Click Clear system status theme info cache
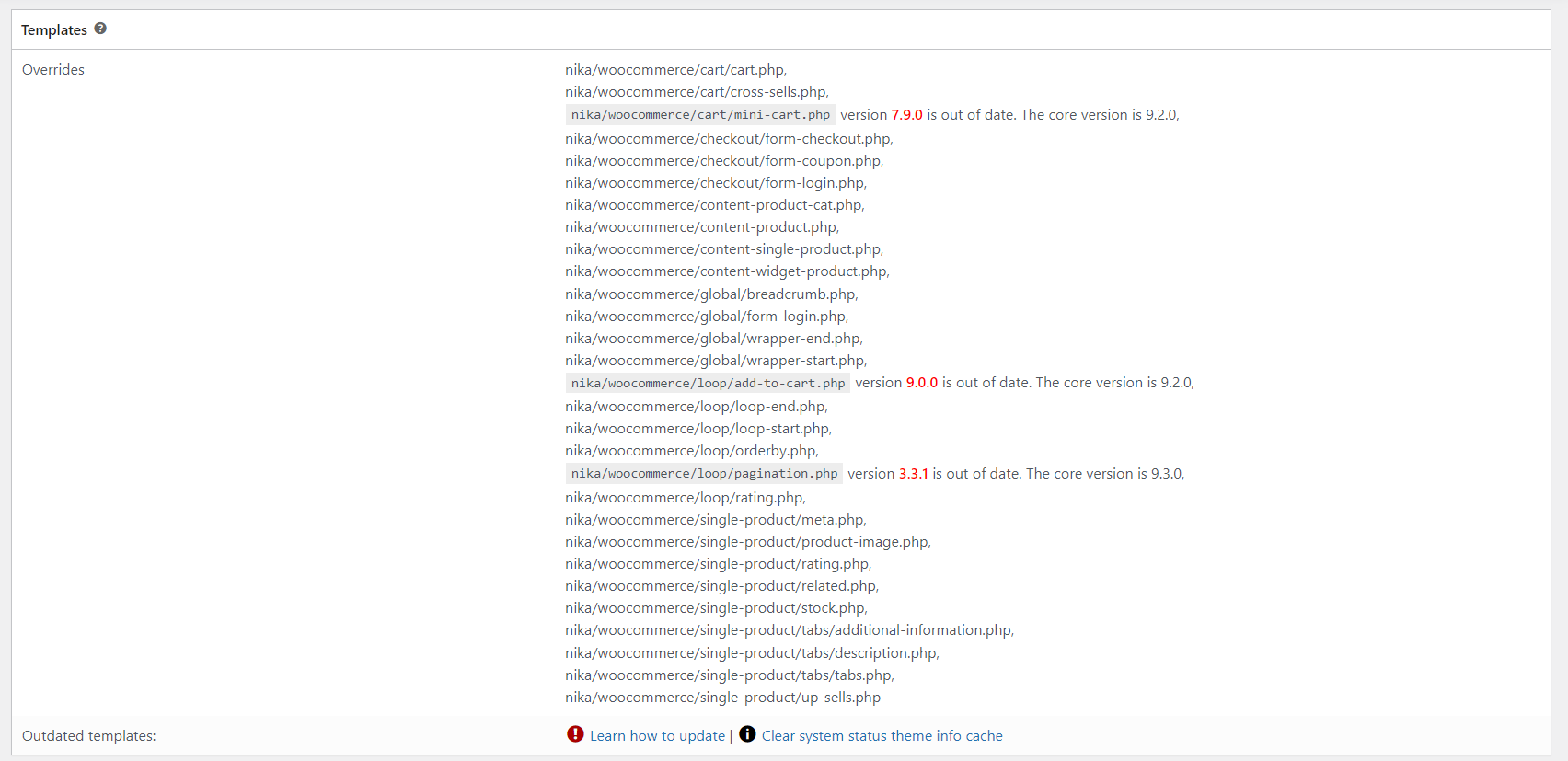The image size is (1568, 761). [x=882, y=736]
